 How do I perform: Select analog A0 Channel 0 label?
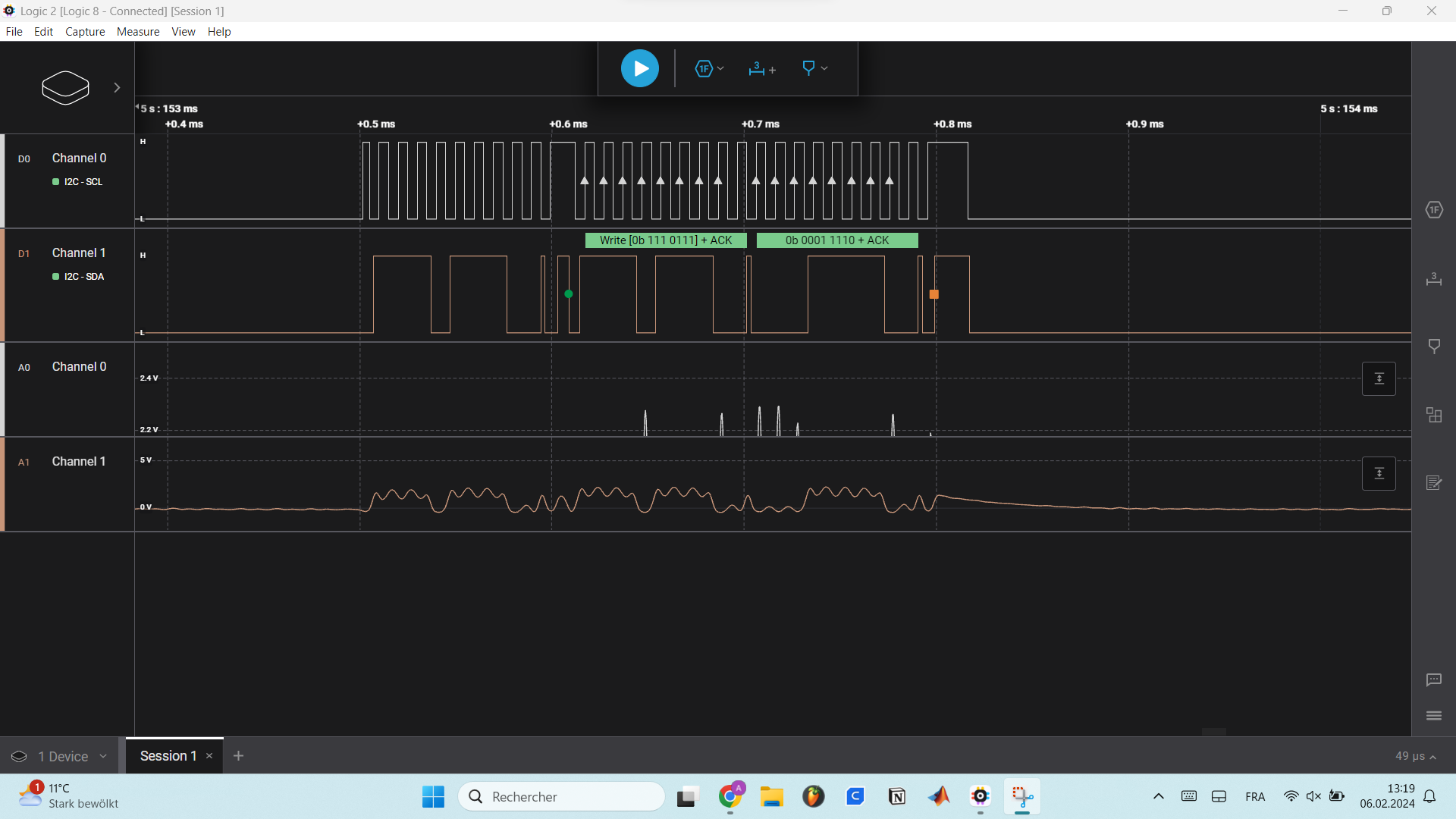(x=79, y=366)
